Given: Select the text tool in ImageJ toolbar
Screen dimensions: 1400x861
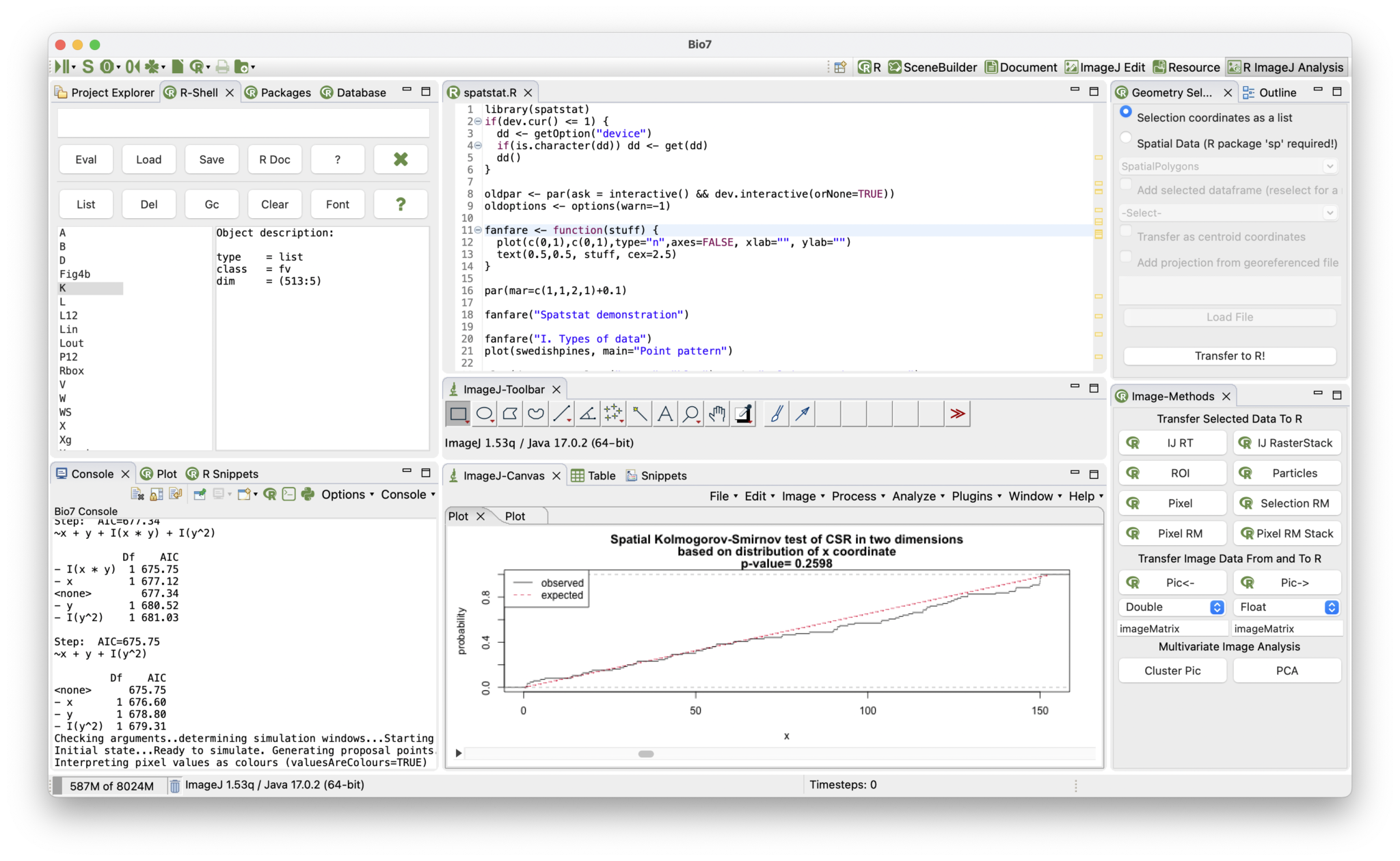Looking at the screenshot, I should 665,414.
